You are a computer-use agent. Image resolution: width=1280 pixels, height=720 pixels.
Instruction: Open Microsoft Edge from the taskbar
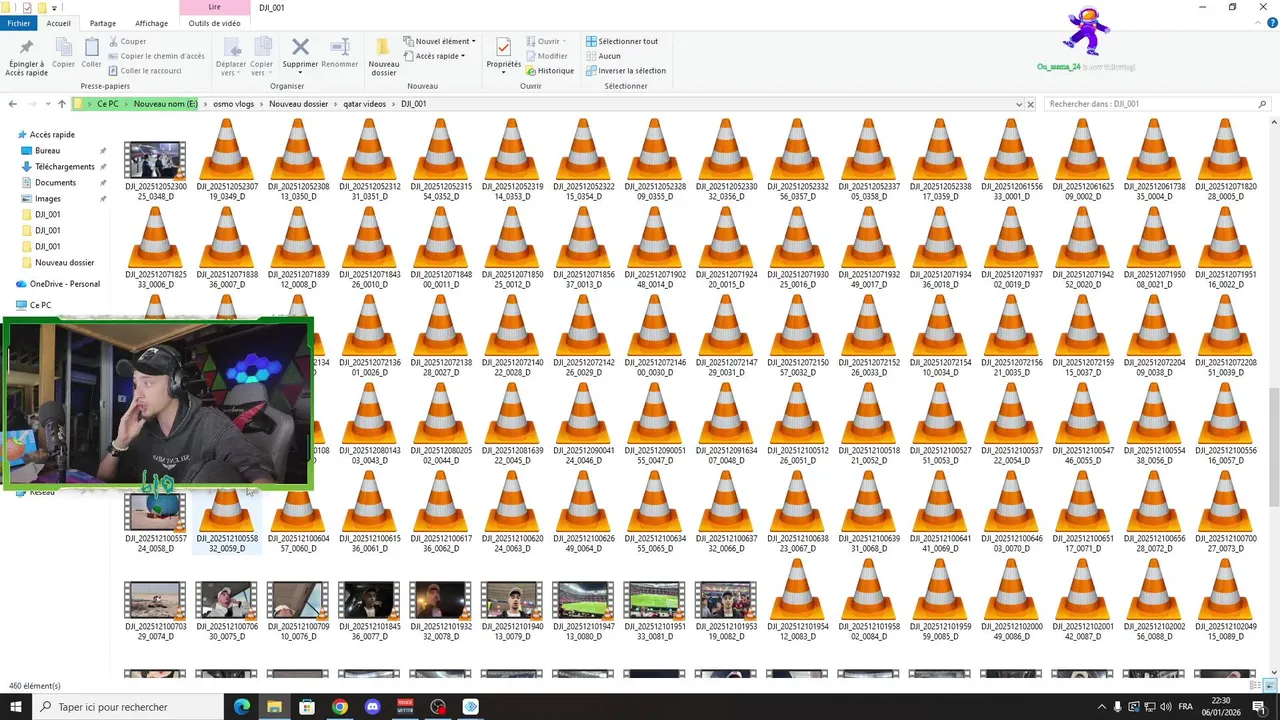pos(242,707)
